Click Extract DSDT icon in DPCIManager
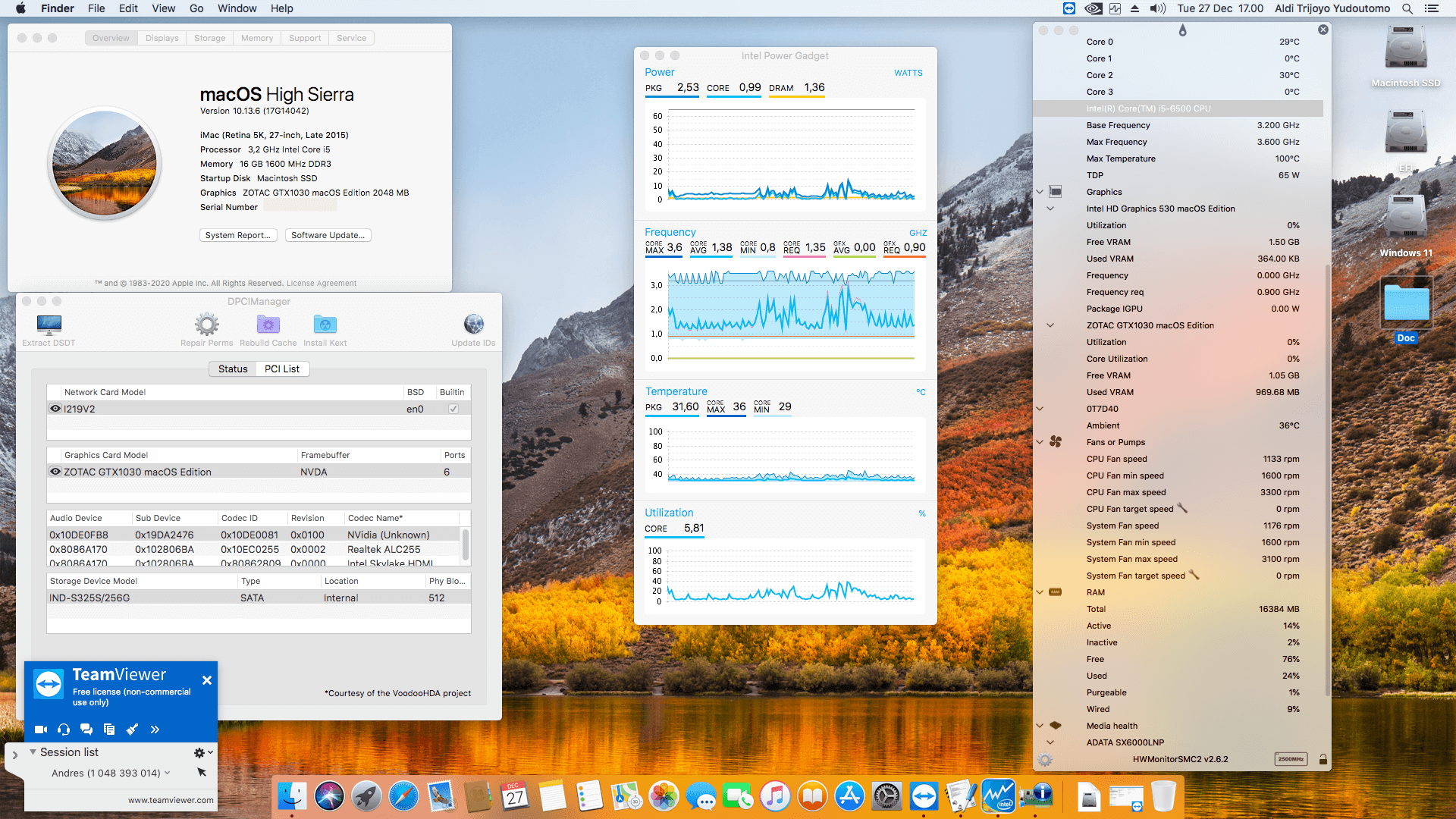The height and width of the screenshot is (819, 1456). (x=49, y=325)
